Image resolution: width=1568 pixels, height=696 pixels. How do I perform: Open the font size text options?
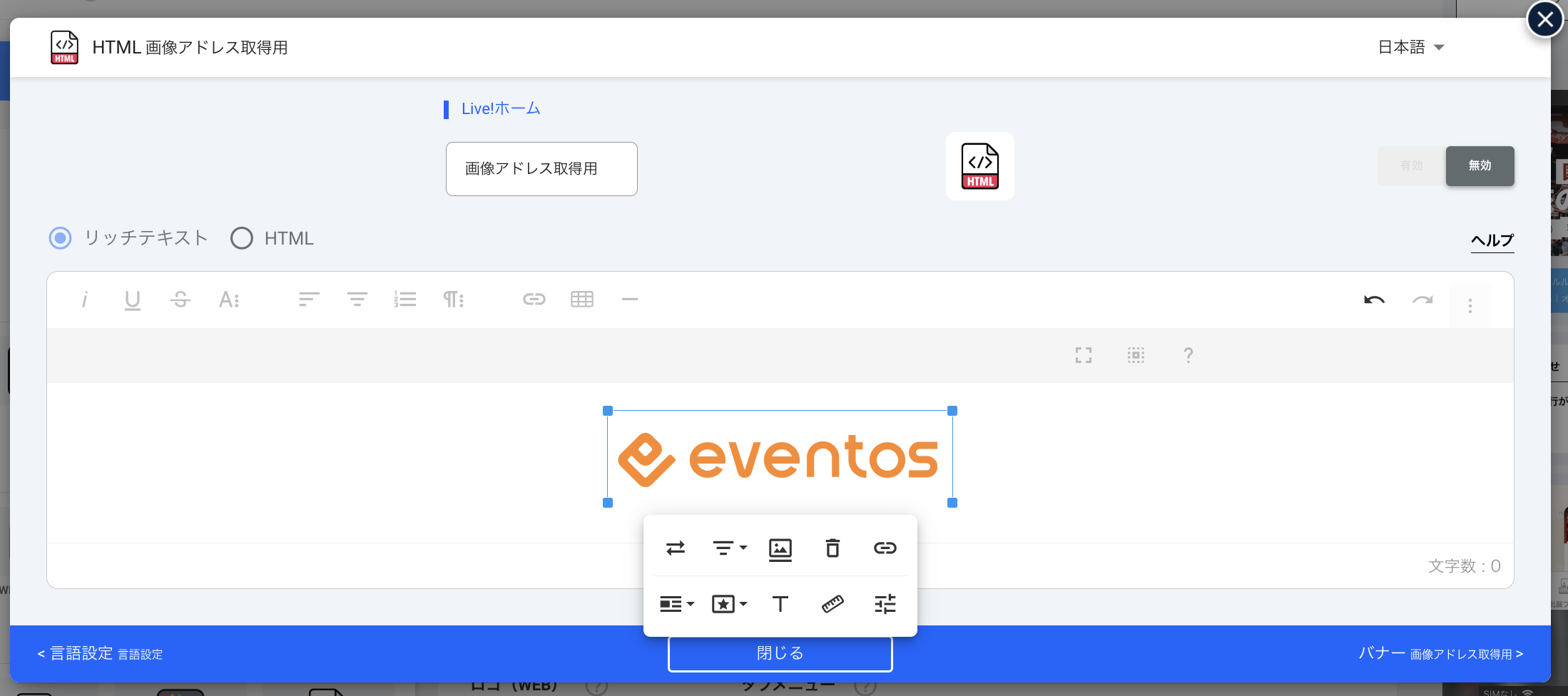(229, 300)
